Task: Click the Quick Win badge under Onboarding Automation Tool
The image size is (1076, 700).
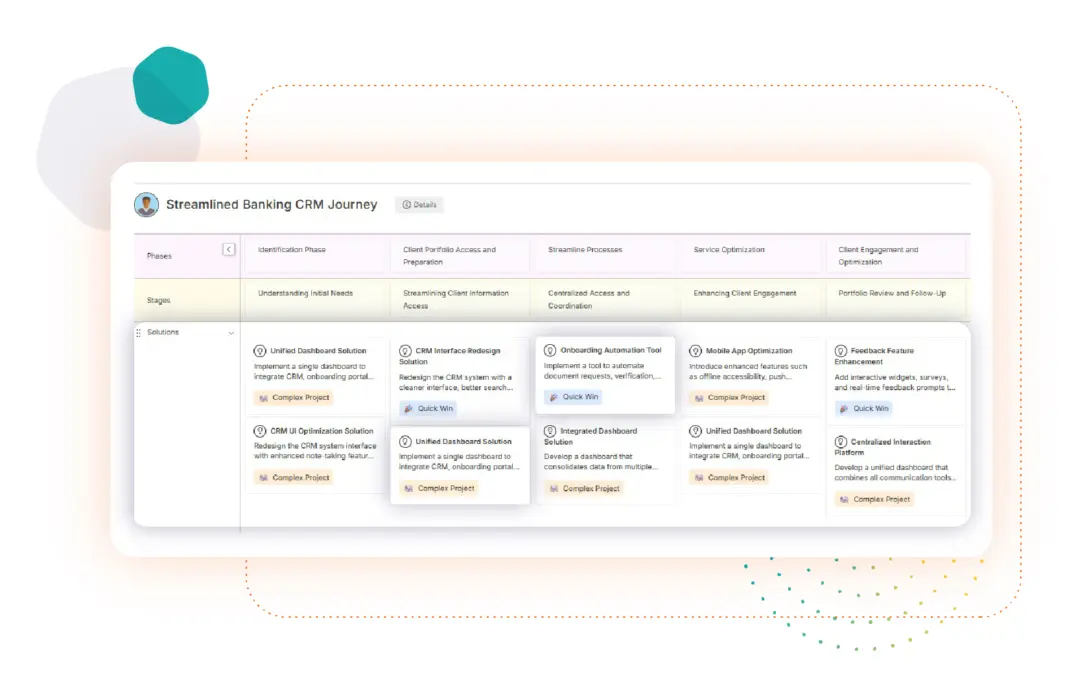Action: (x=574, y=397)
